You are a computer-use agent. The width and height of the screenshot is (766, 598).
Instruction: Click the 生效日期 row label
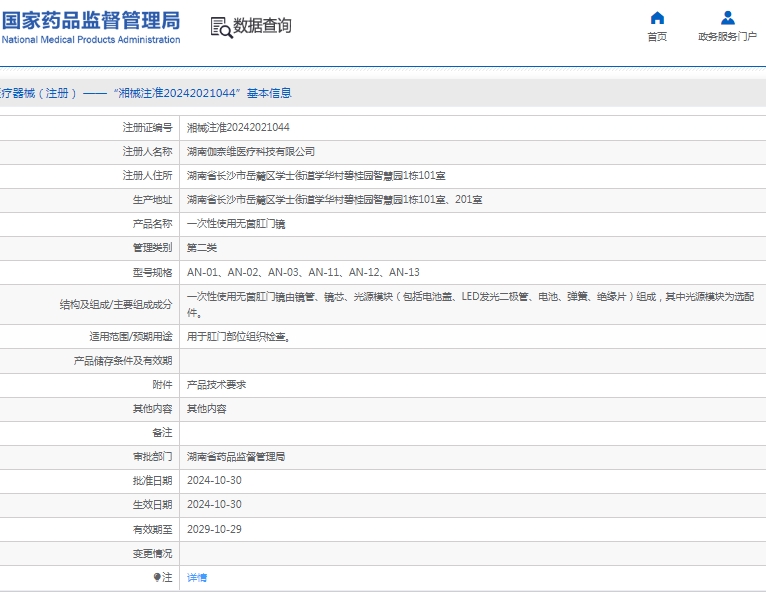[152, 505]
